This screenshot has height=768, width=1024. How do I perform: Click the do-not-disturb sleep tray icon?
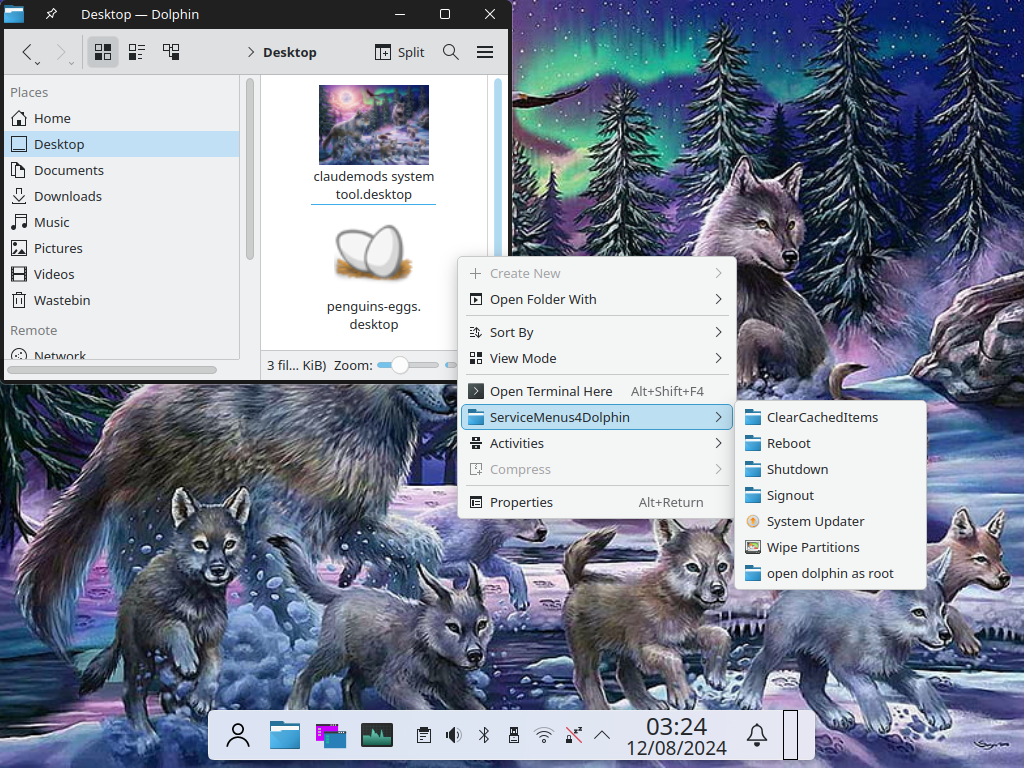(573, 735)
